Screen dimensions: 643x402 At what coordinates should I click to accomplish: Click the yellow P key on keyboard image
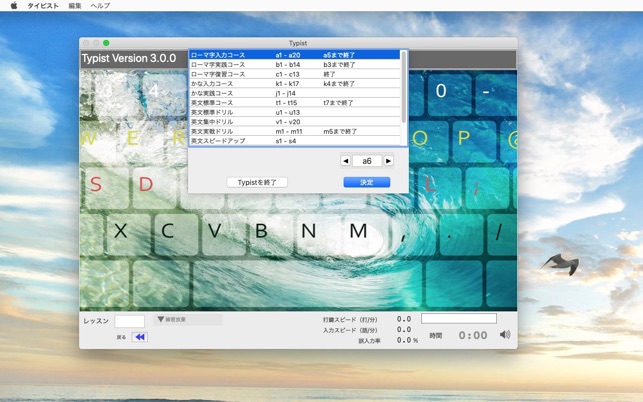tap(464, 138)
